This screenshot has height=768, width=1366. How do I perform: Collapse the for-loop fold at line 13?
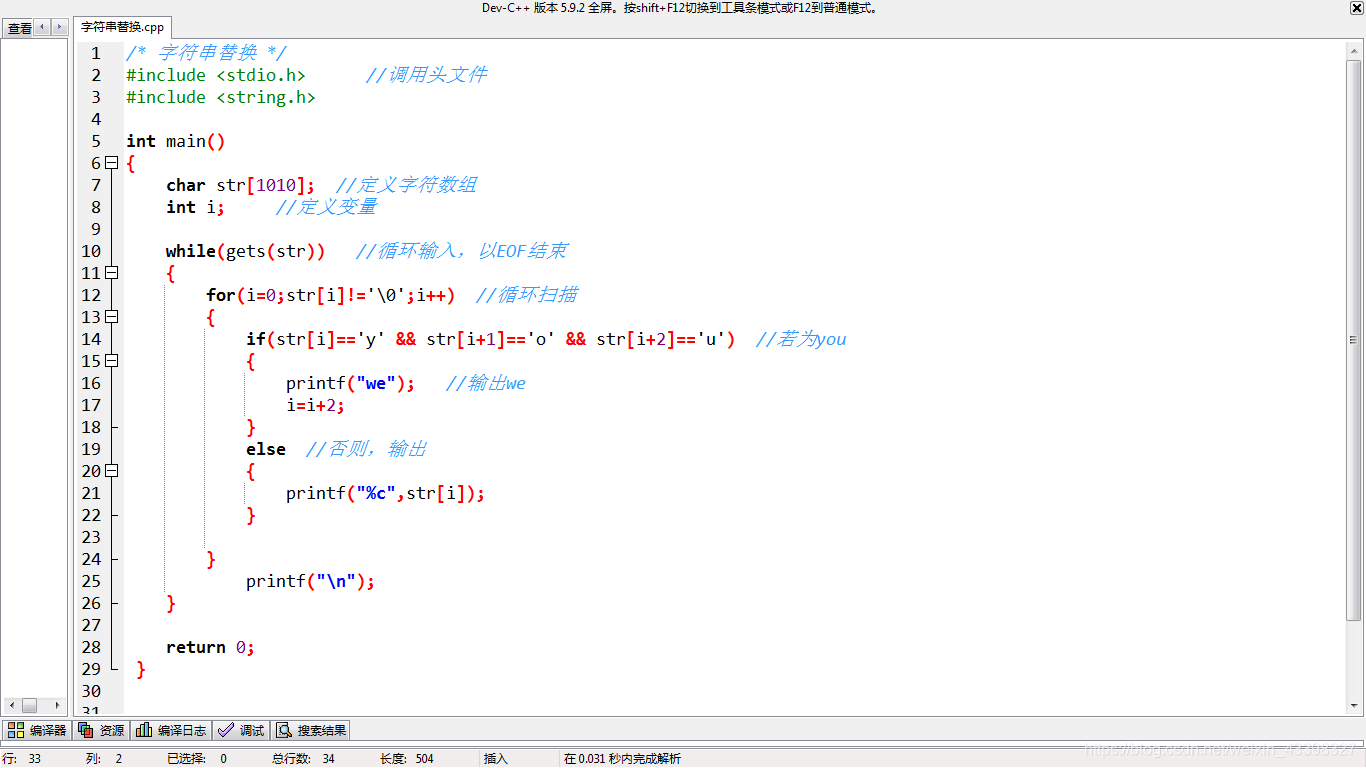coord(112,317)
